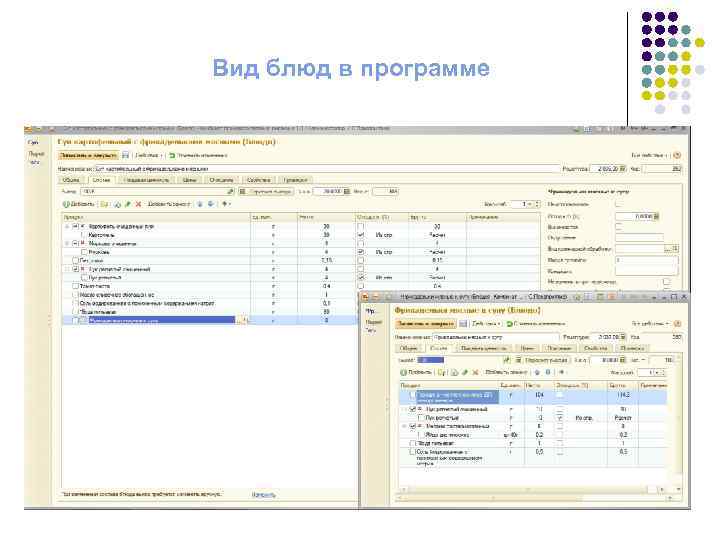Toggle the first checkbox in soup window right-side panel
The width and height of the screenshot is (720, 540).
[x=619, y=204]
